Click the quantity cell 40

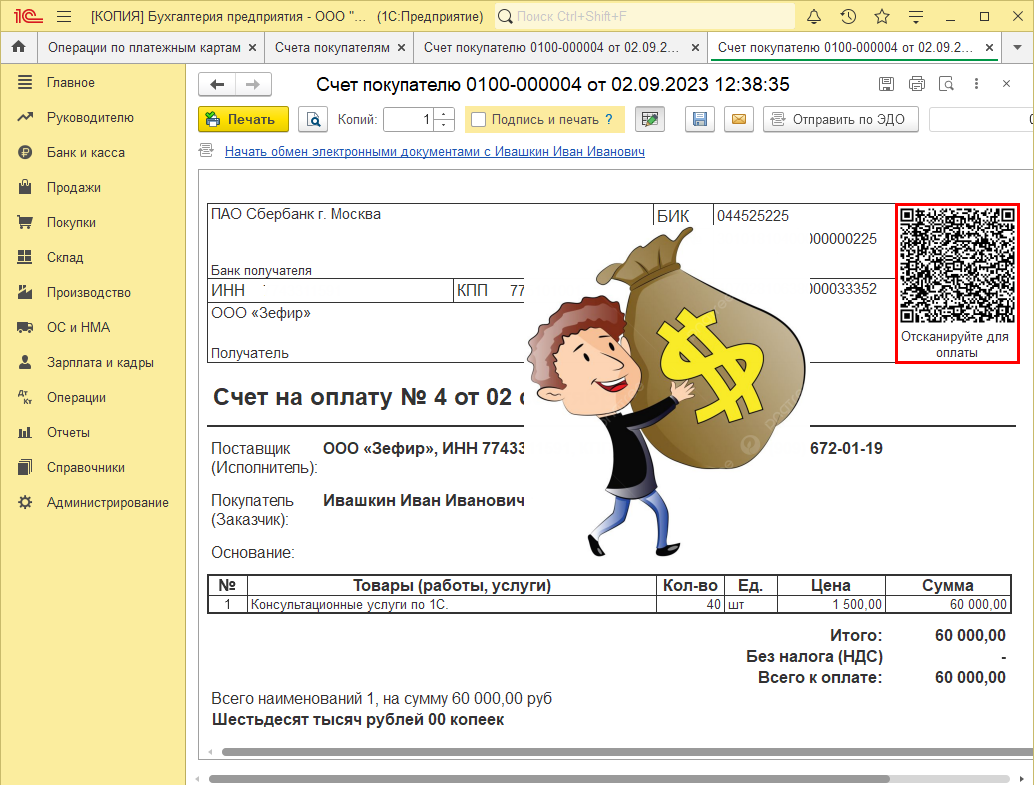coord(690,604)
